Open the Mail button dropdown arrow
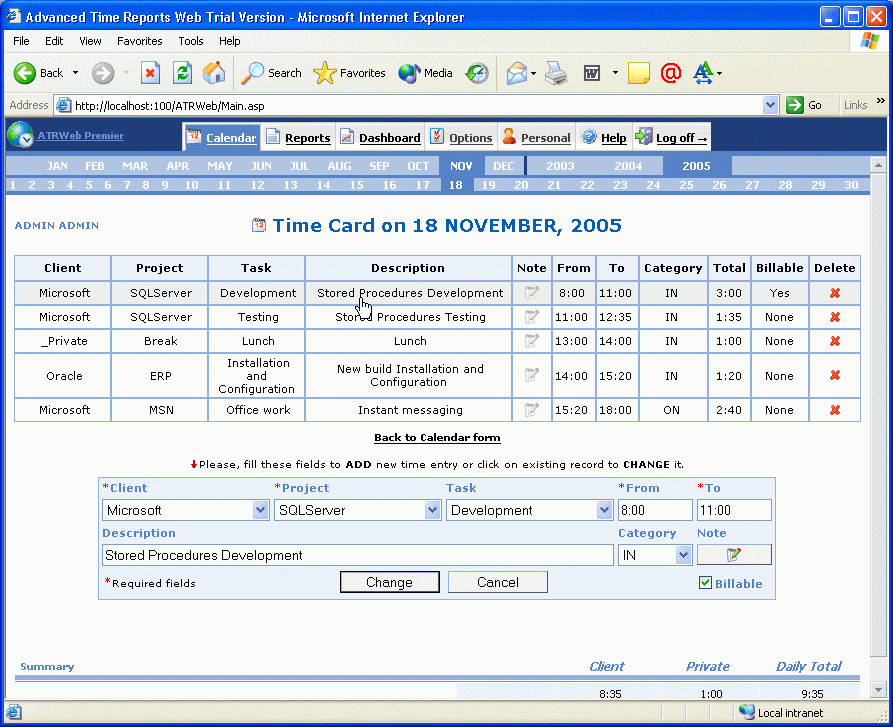The width and height of the screenshot is (893, 727). click(533, 73)
